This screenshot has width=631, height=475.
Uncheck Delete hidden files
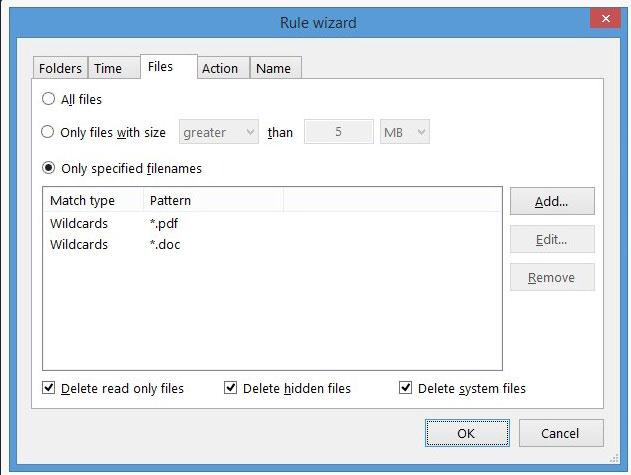click(x=231, y=388)
